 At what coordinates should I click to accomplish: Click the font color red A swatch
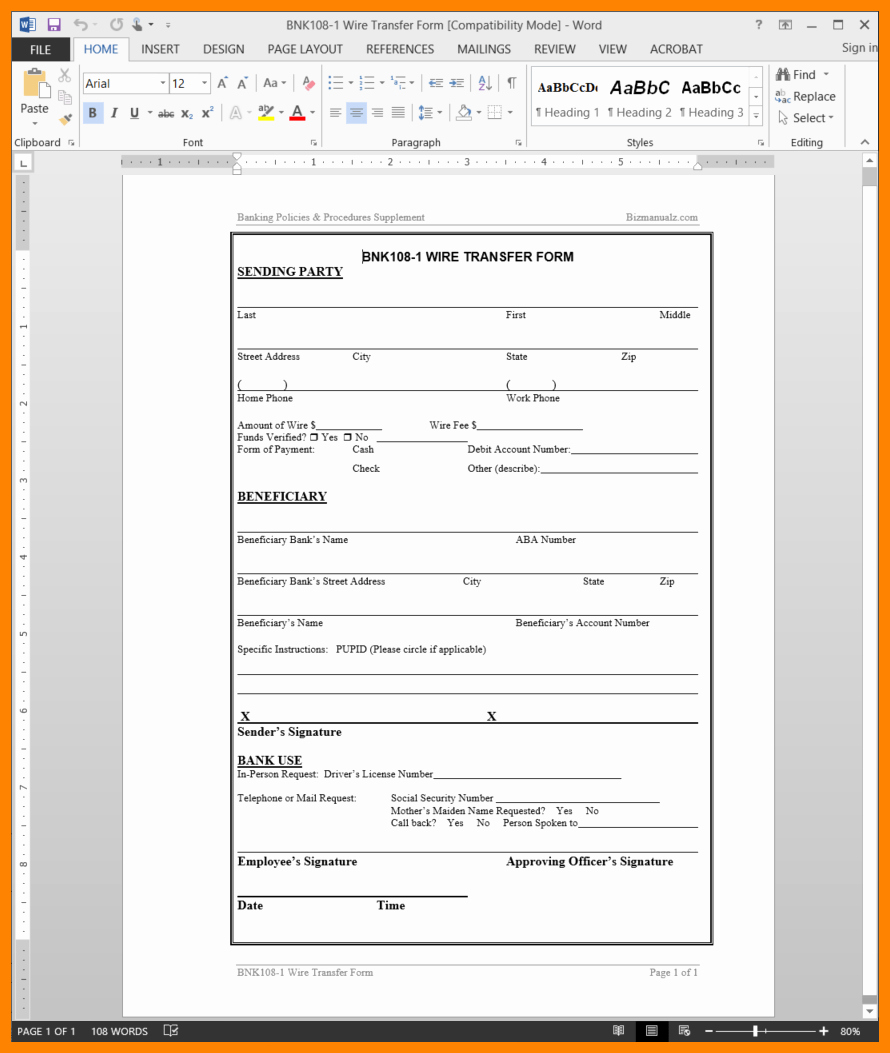[298, 113]
